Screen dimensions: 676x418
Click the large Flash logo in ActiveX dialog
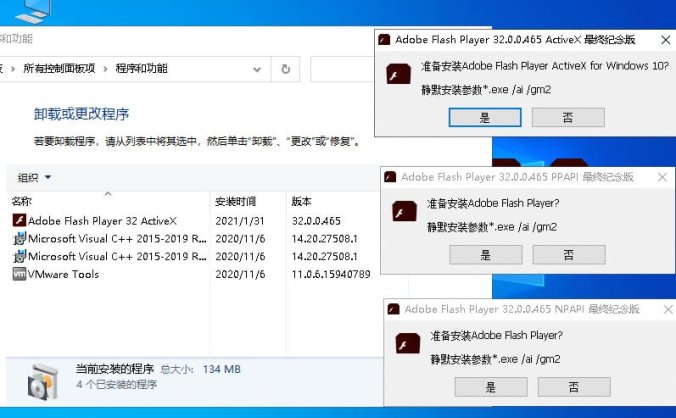pyautogui.click(x=398, y=74)
